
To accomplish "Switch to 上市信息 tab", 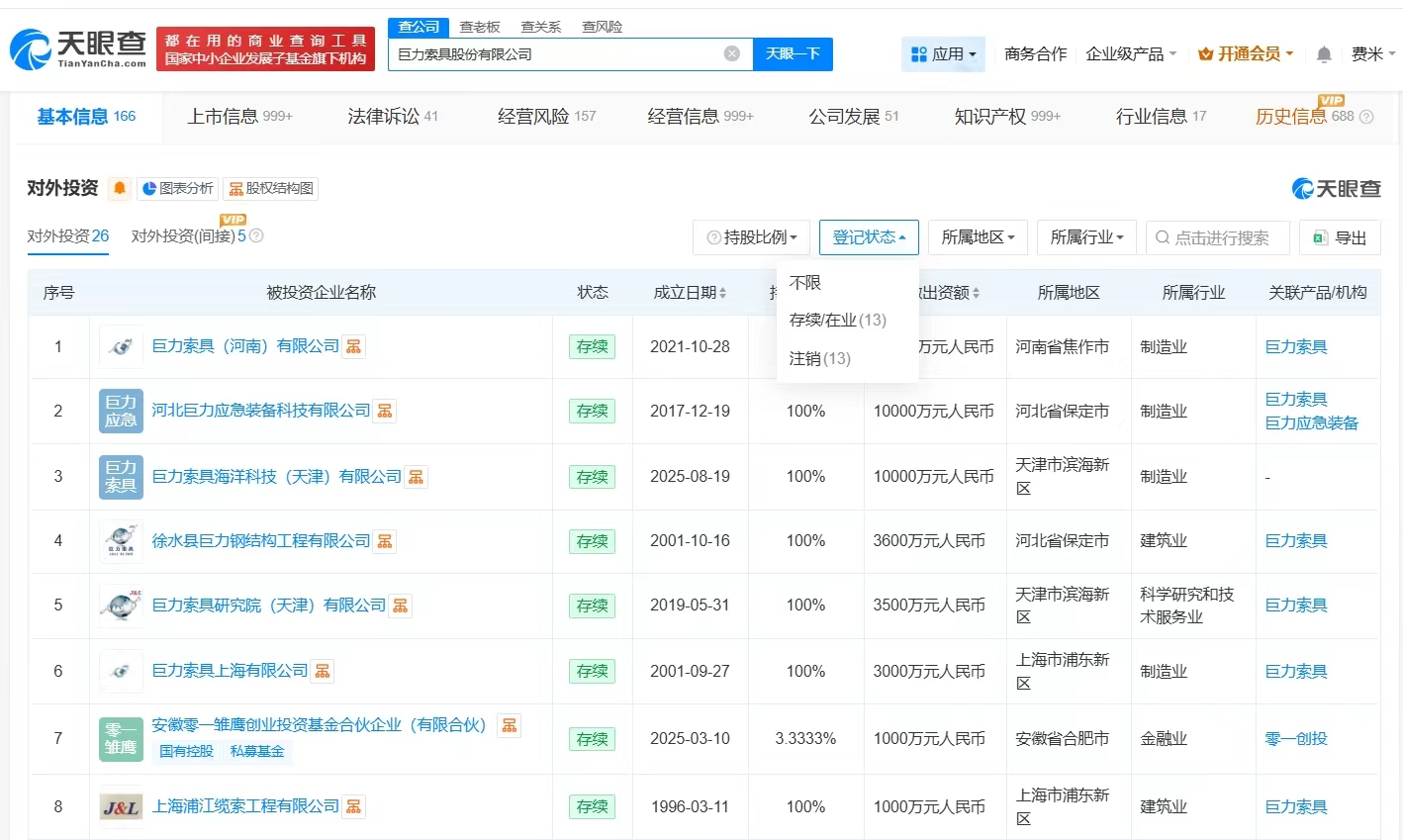I will point(239,117).
